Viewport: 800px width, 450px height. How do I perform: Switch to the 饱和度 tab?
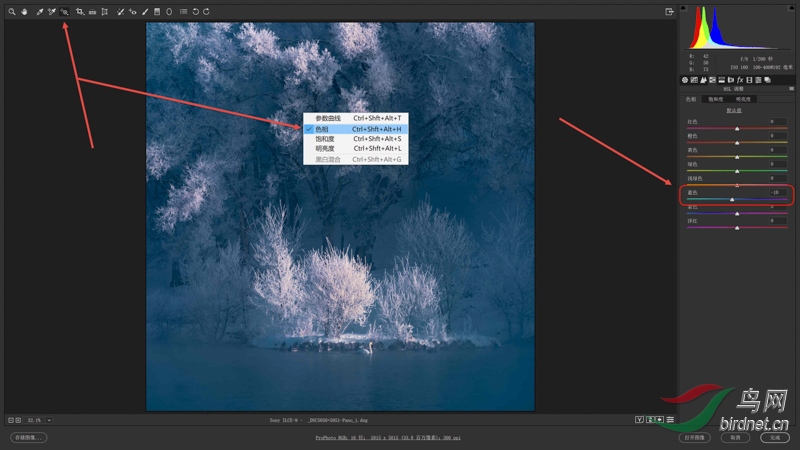pos(717,99)
